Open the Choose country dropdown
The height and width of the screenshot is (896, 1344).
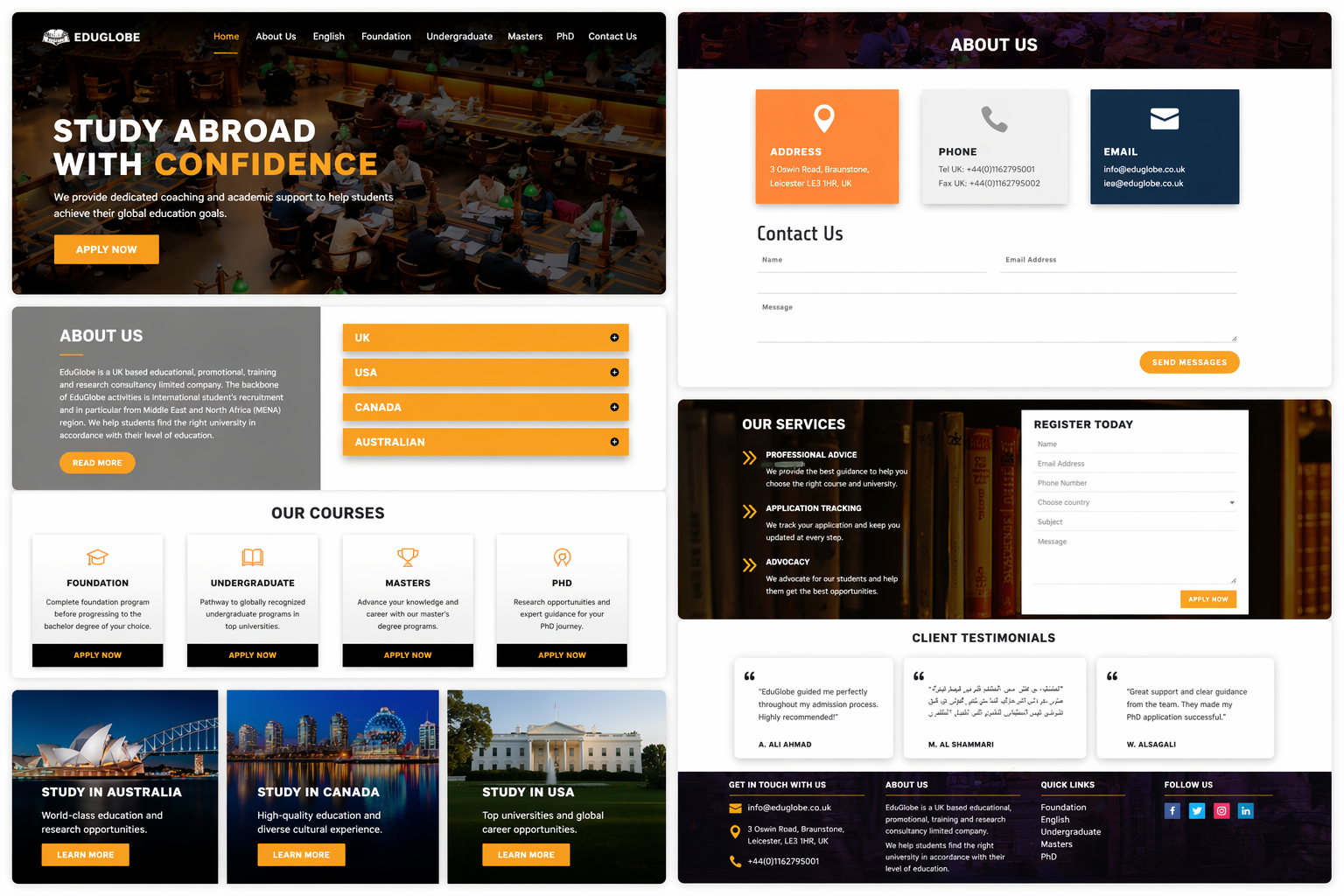(x=1135, y=502)
